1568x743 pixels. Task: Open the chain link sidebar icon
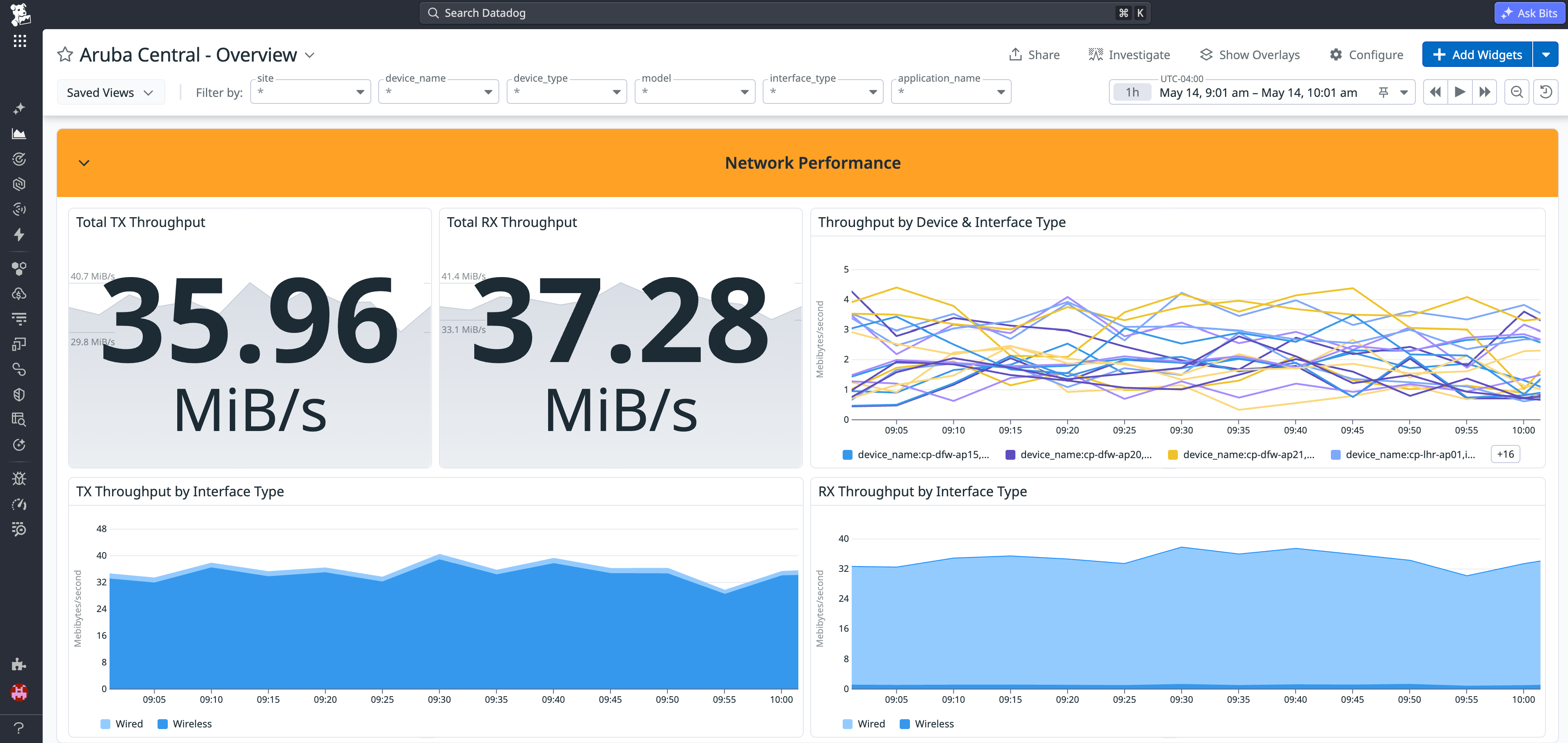tap(19, 369)
